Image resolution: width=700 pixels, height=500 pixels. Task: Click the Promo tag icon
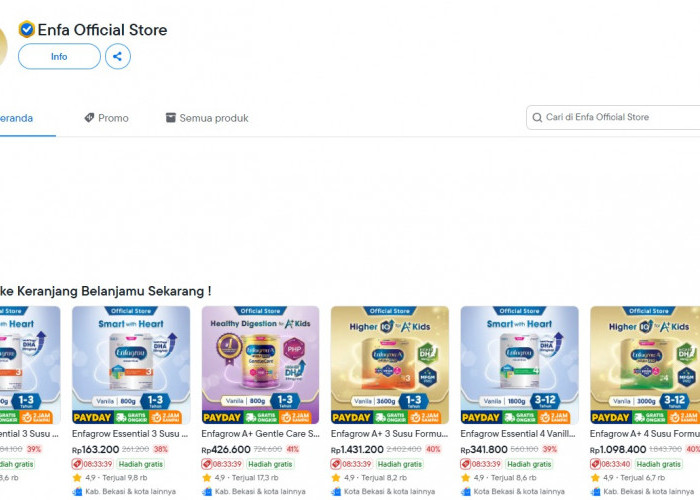[x=89, y=117]
